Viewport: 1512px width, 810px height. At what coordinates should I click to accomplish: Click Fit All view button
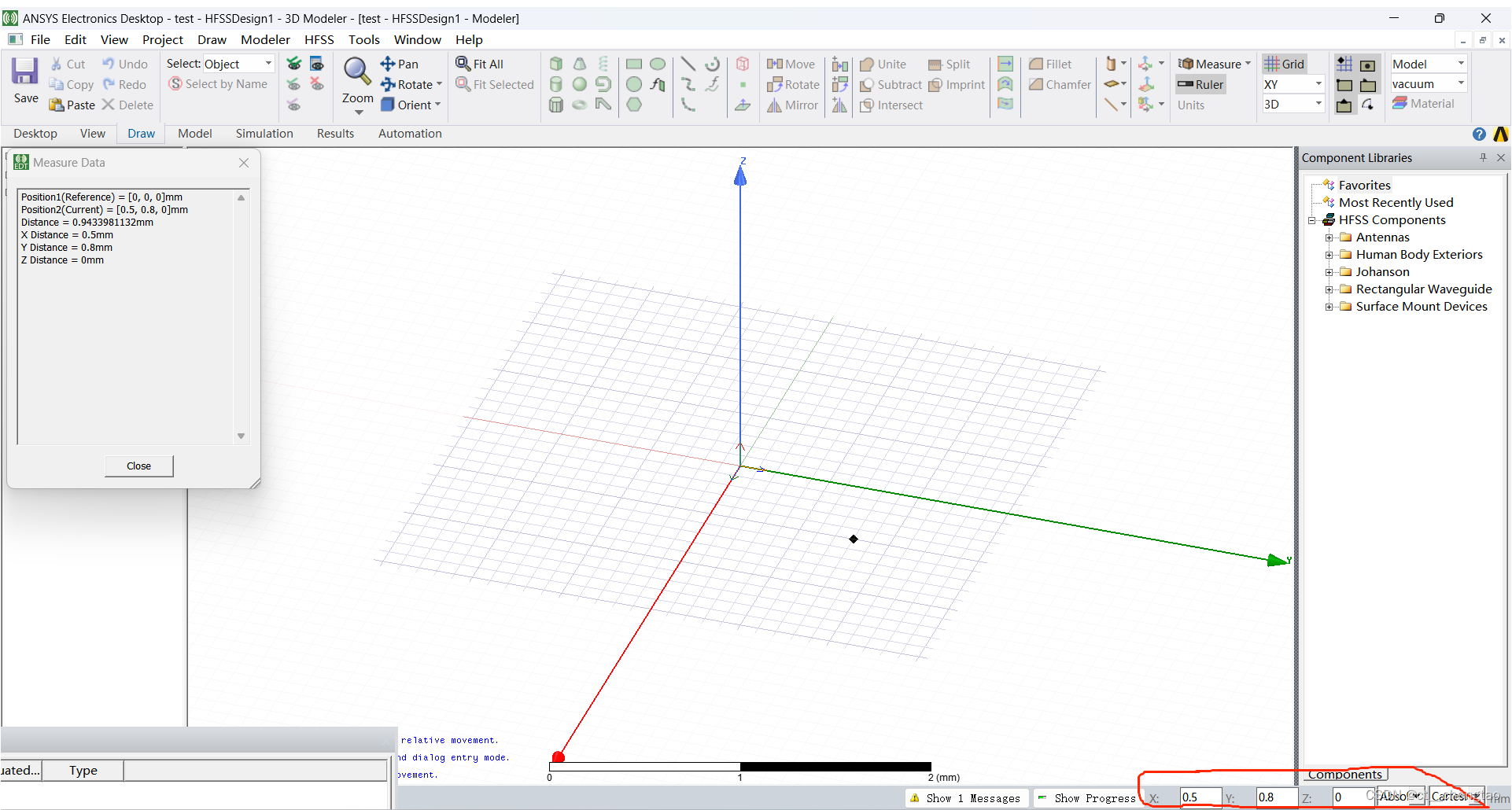[x=480, y=64]
